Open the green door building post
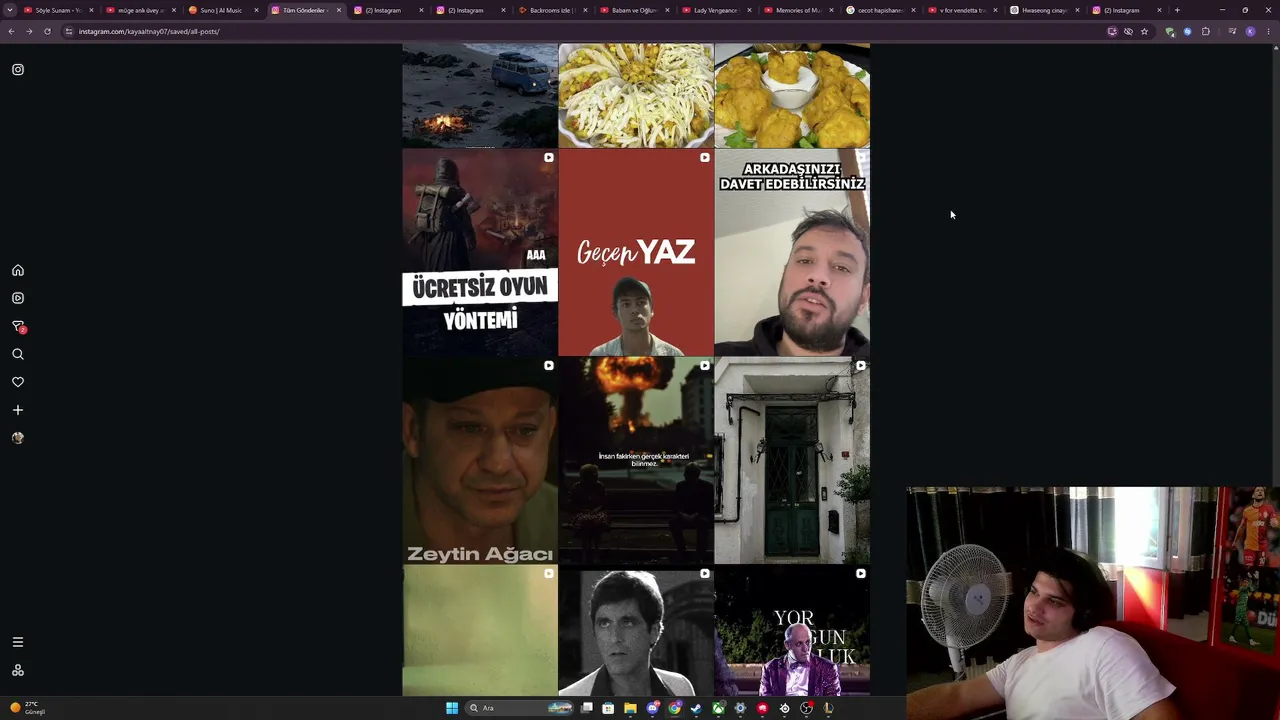The height and width of the screenshot is (720, 1280). coord(792,461)
